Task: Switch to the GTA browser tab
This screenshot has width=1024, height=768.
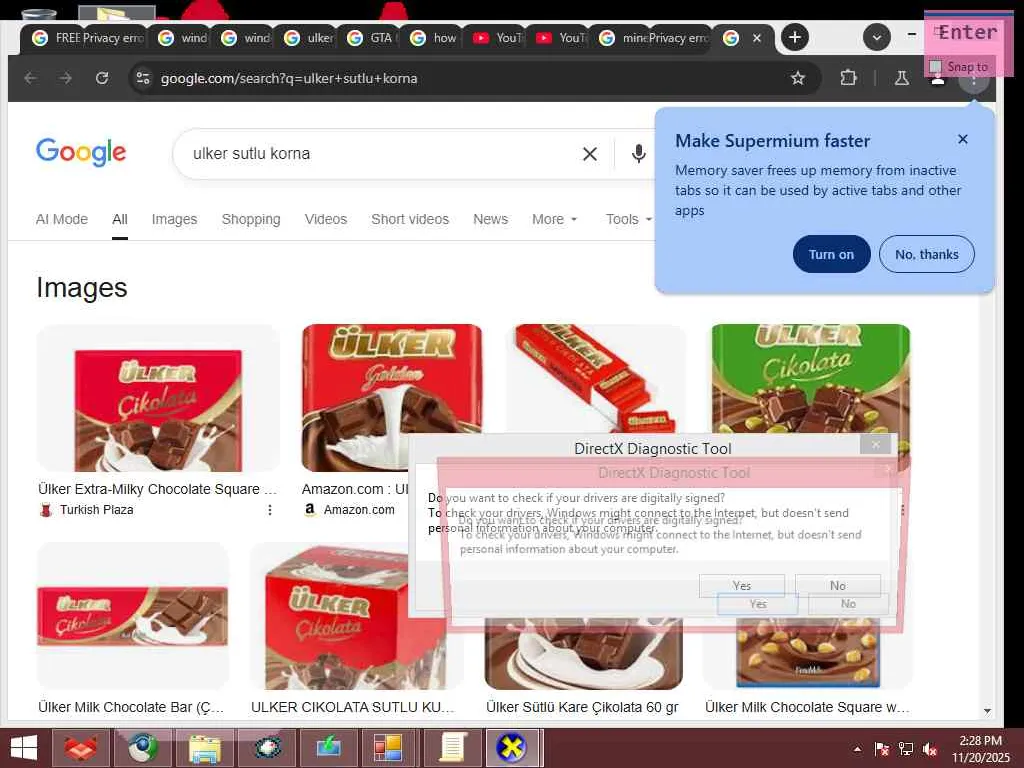Action: pos(371,38)
